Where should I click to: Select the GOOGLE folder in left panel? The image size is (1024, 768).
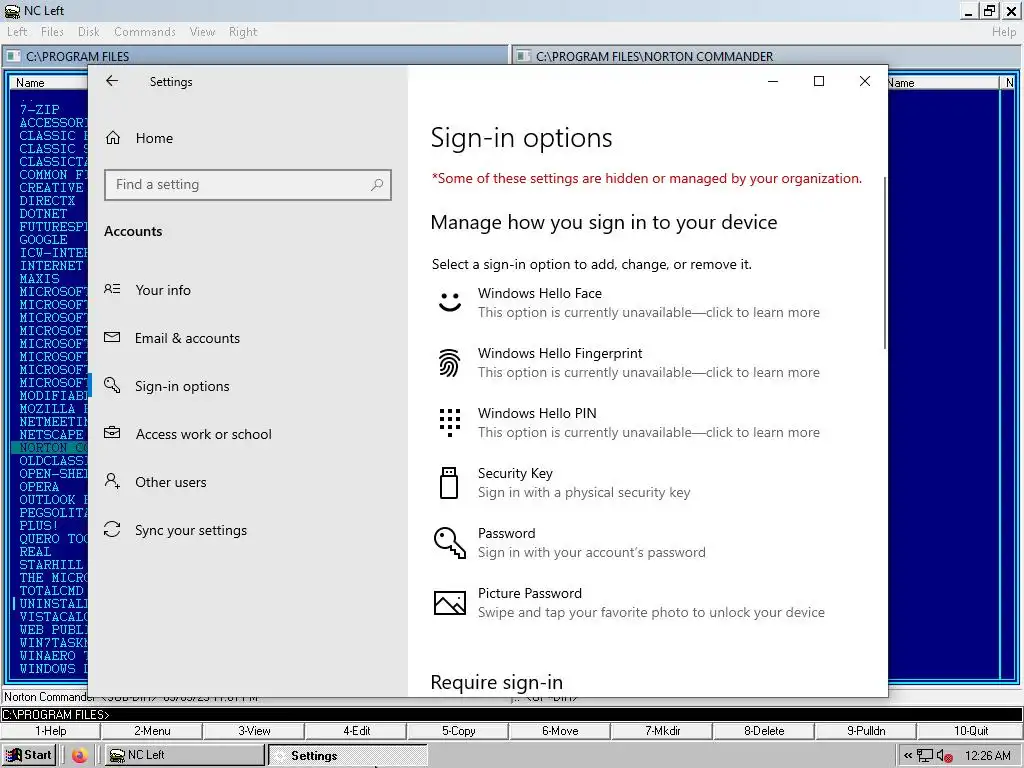[x=43, y=240]
